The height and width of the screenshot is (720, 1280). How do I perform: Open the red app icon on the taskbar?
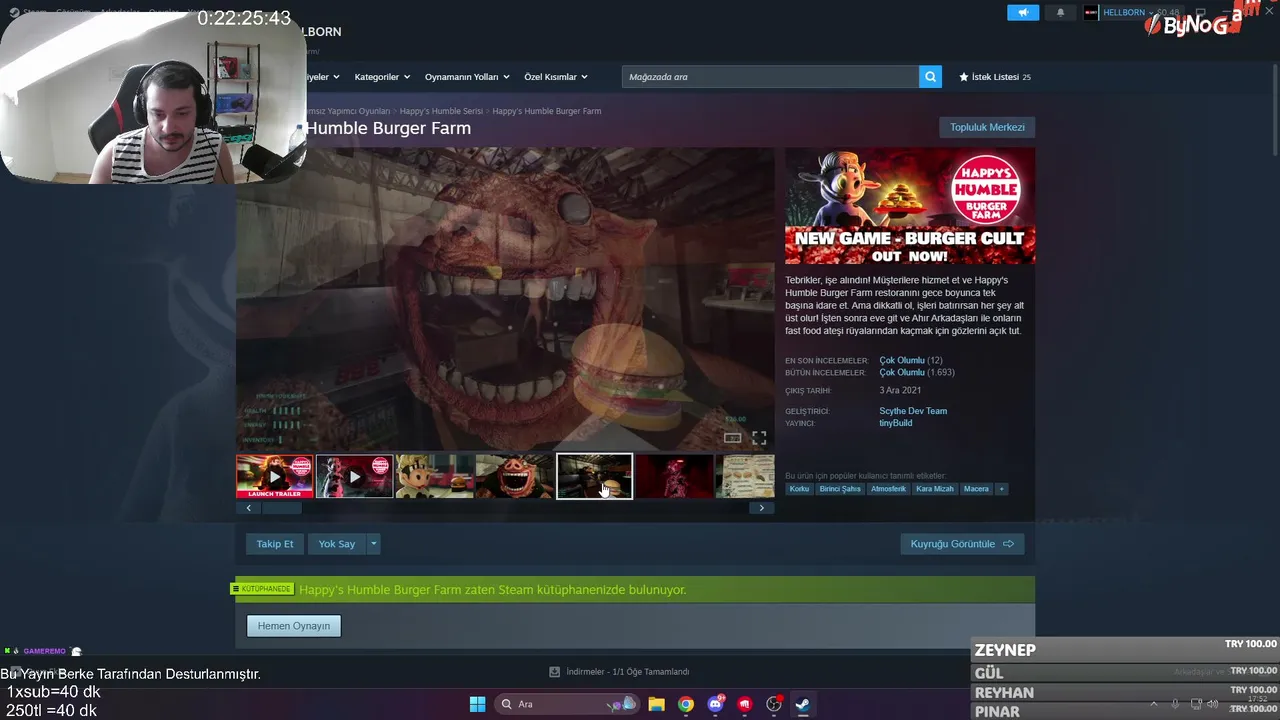click(x=744, y=704)
